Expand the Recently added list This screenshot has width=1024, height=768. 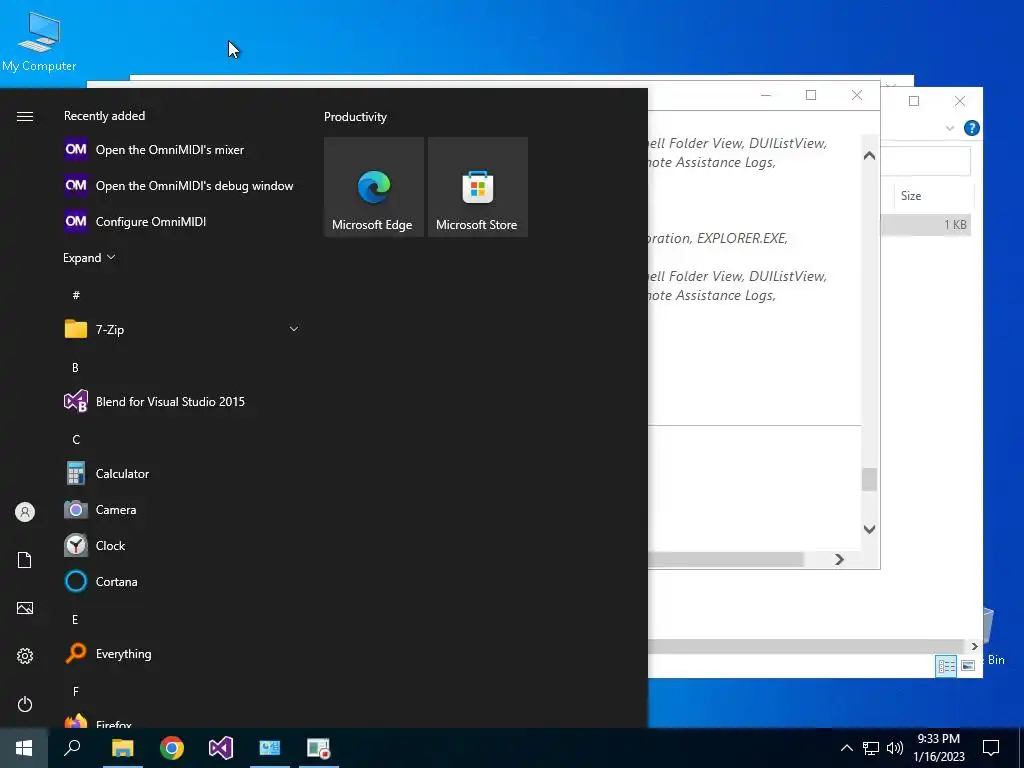(89, 257)
